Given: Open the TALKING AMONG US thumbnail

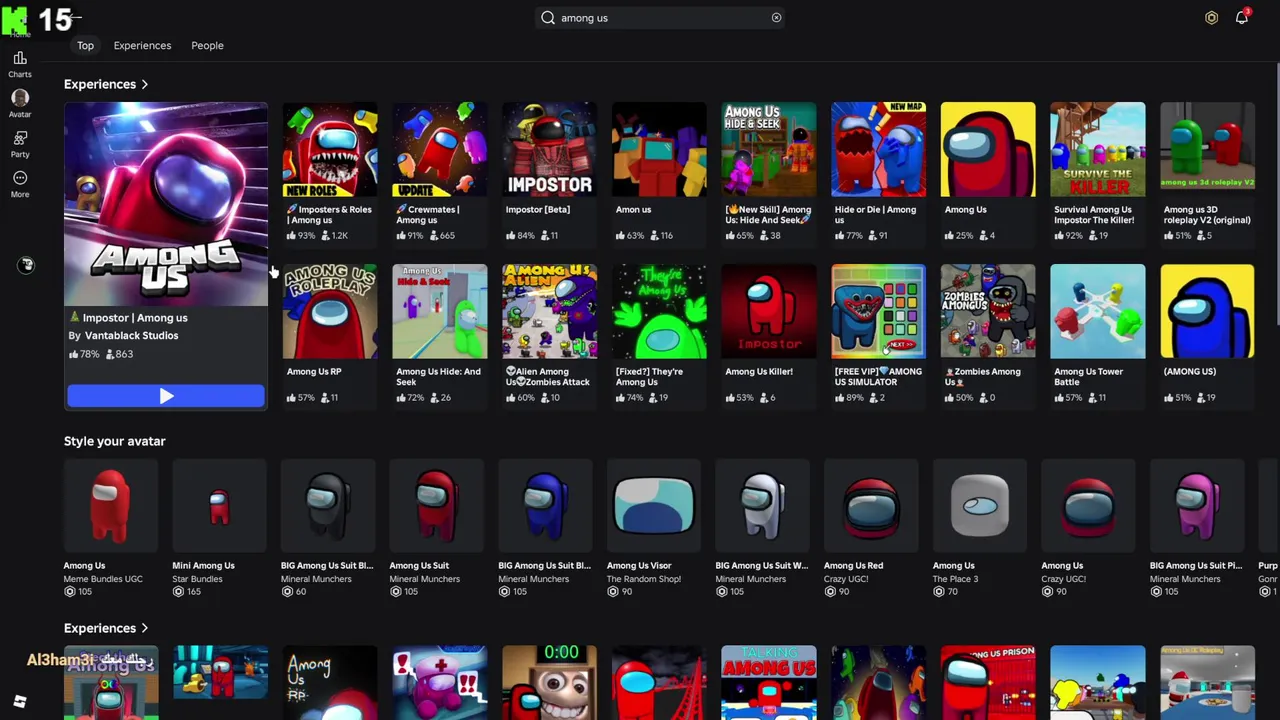Looking at the screenshot, I should (769, 683).
